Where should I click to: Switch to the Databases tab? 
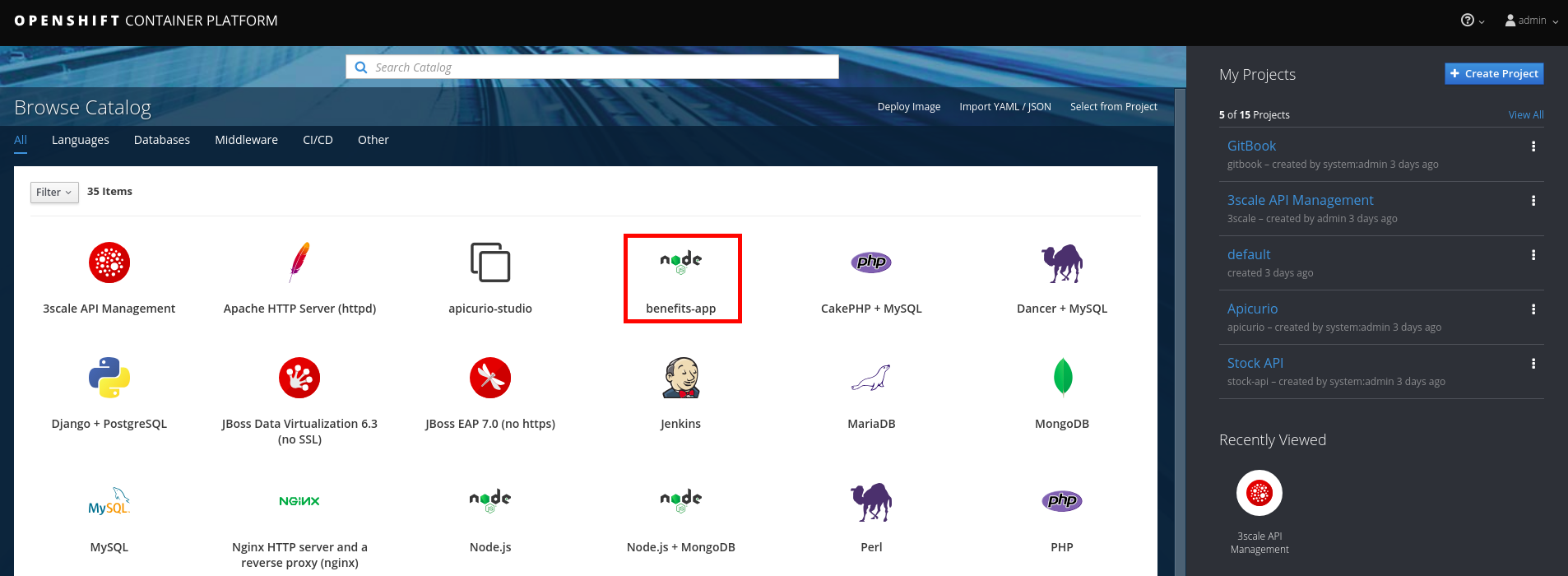pyautogui.click(x=162, y=140)
